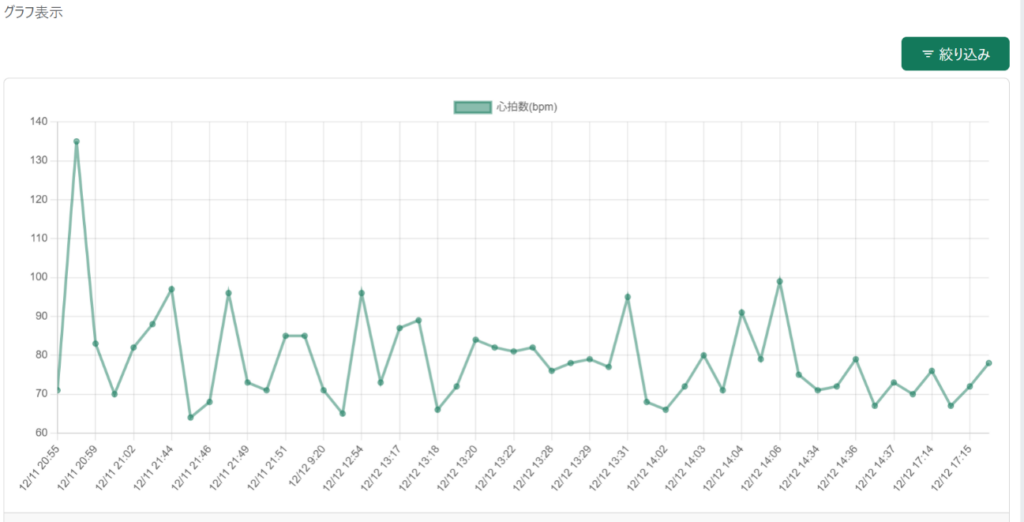Click the 140 y-axis label
Image resolution: width=1024 pixels, height=522 pixels.
pyautogui.click(x=39, y=122)
